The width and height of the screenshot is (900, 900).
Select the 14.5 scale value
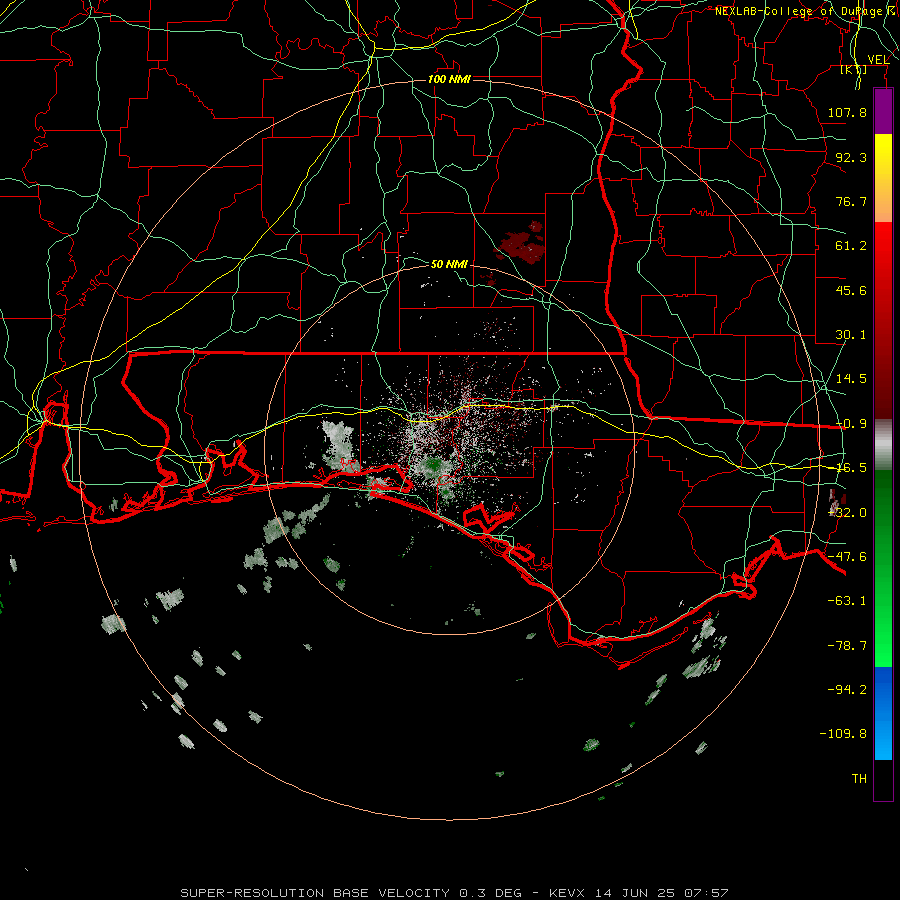[x=851, y=379]
